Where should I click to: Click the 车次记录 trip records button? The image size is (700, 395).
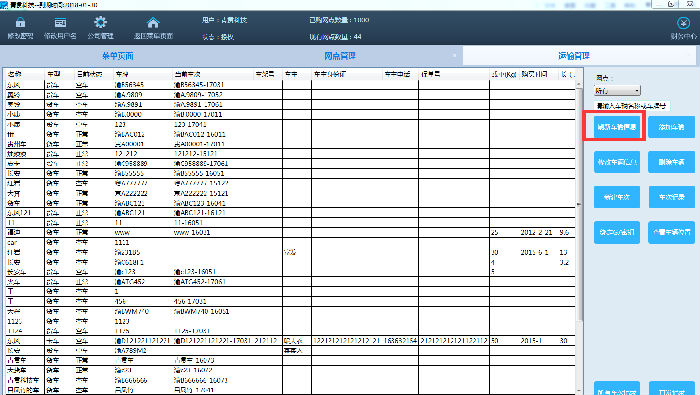671,197
